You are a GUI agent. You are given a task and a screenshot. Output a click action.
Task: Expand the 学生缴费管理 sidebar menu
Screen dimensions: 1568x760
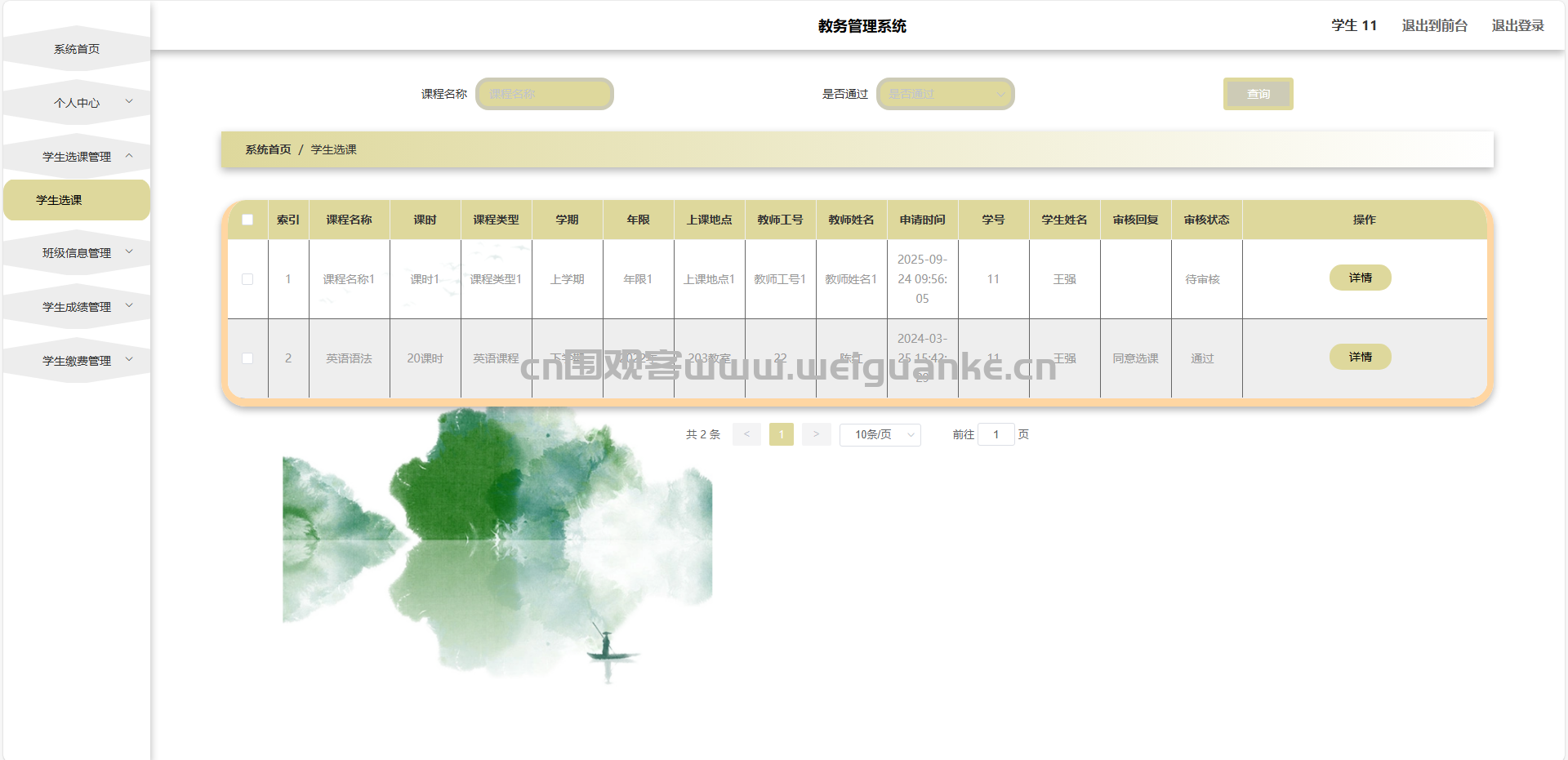tap(77, 361)
